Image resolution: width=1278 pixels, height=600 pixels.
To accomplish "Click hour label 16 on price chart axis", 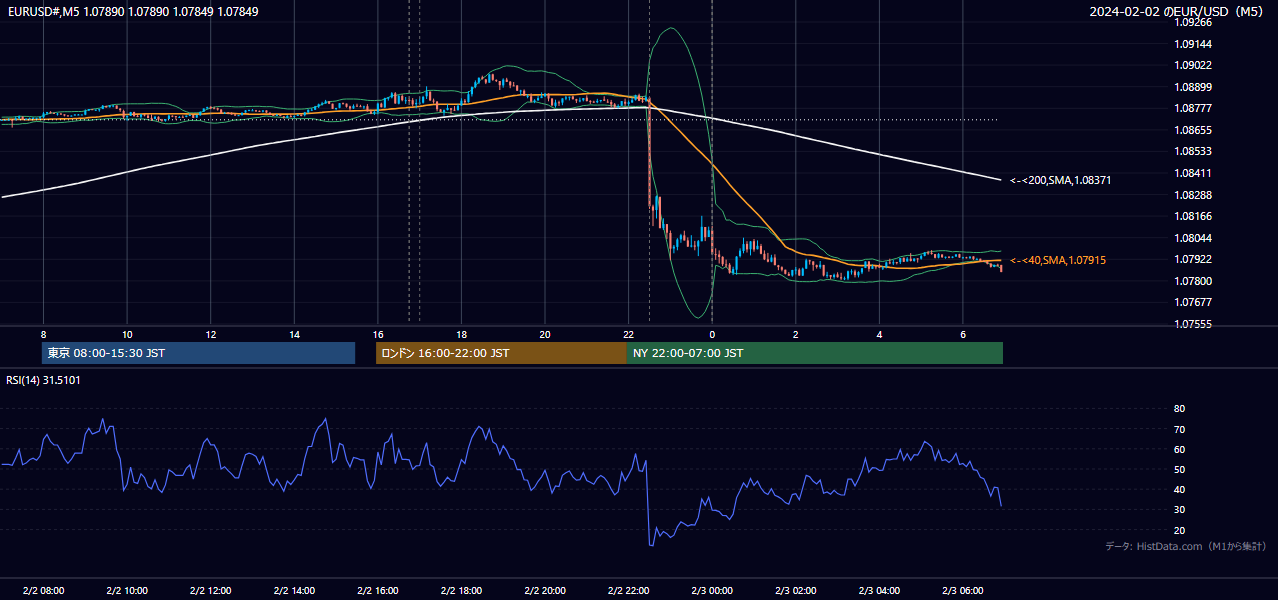I will click(378, 334).
